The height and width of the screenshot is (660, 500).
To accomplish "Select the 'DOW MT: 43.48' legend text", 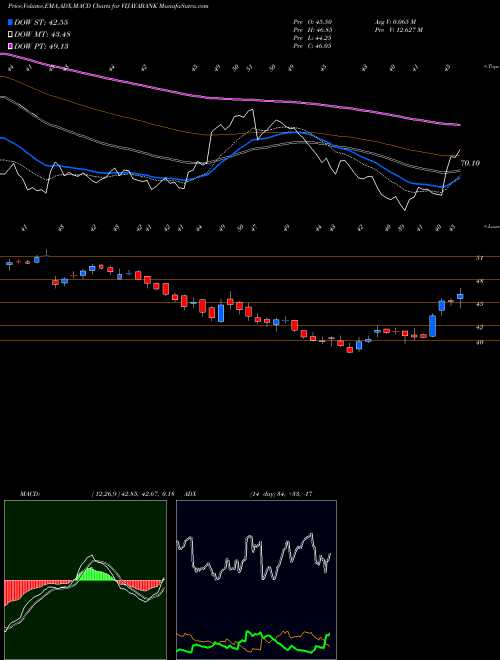I will pos(41,35).
